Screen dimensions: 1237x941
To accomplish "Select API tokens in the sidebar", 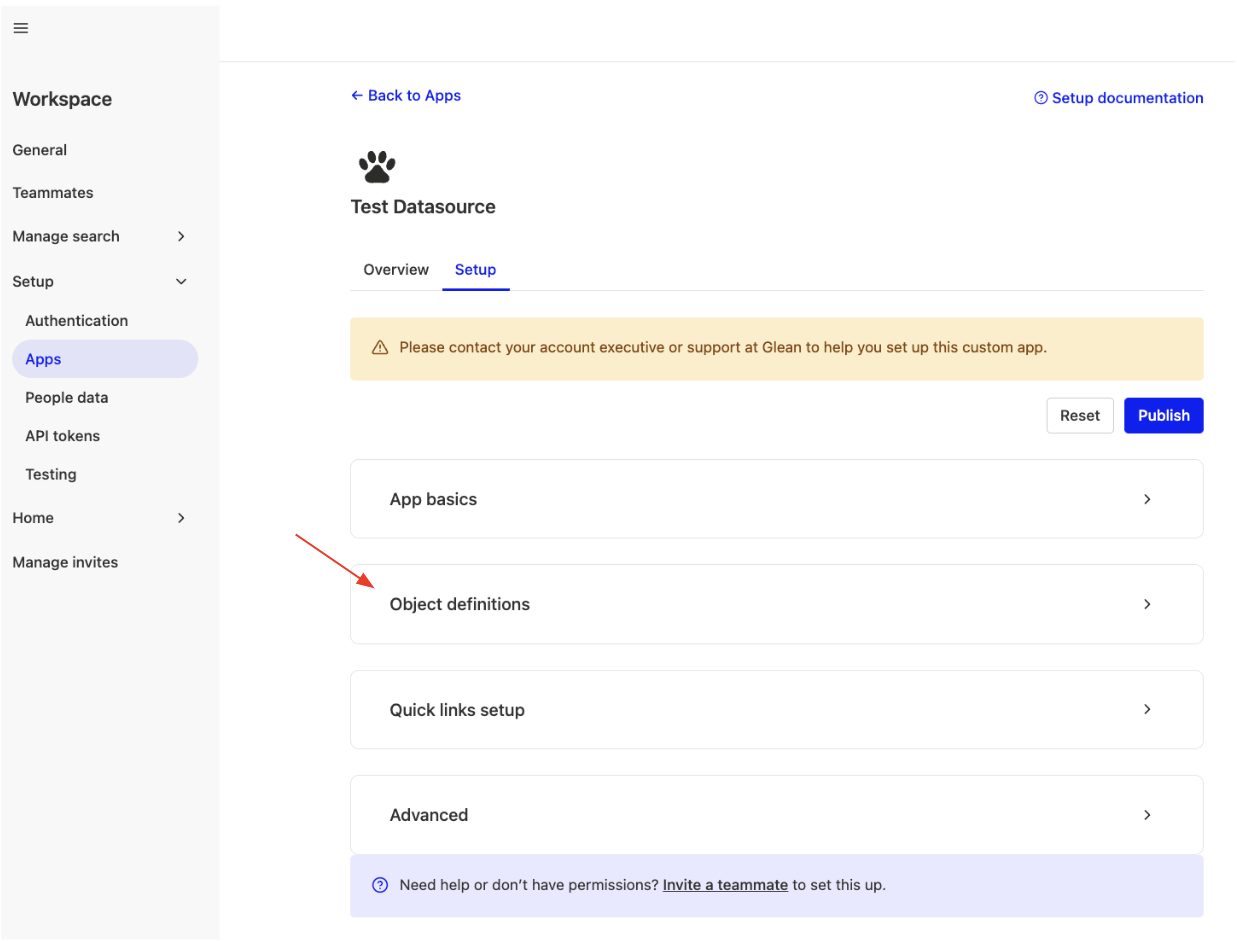I will 62,435.
